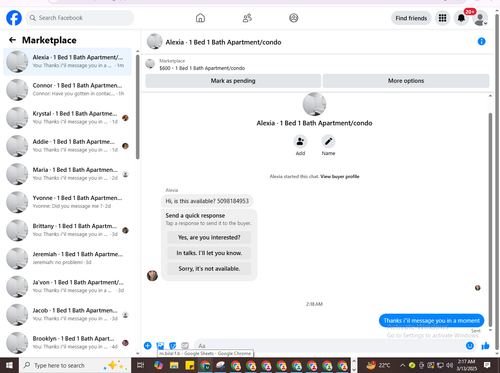Open conversation information icon
500x373 pixels.
481,41
